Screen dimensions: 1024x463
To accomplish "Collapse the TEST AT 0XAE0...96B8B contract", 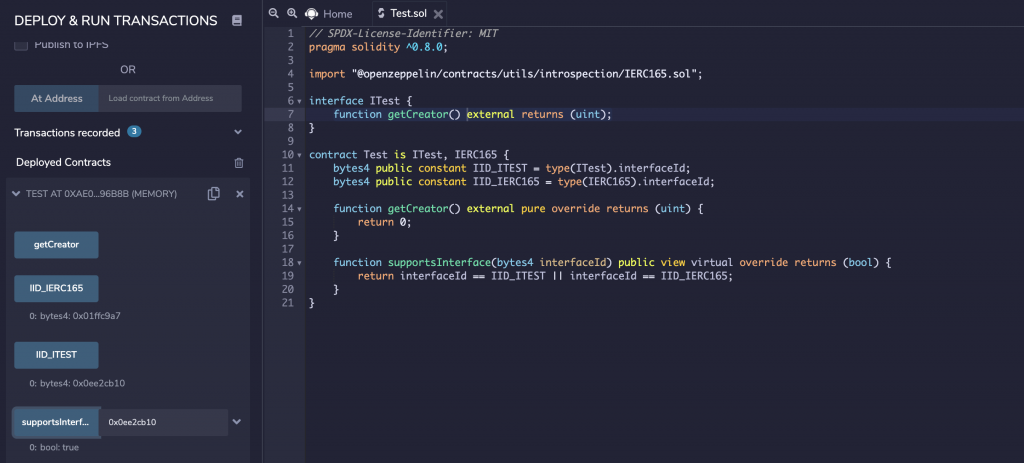I will pos(16,194).
